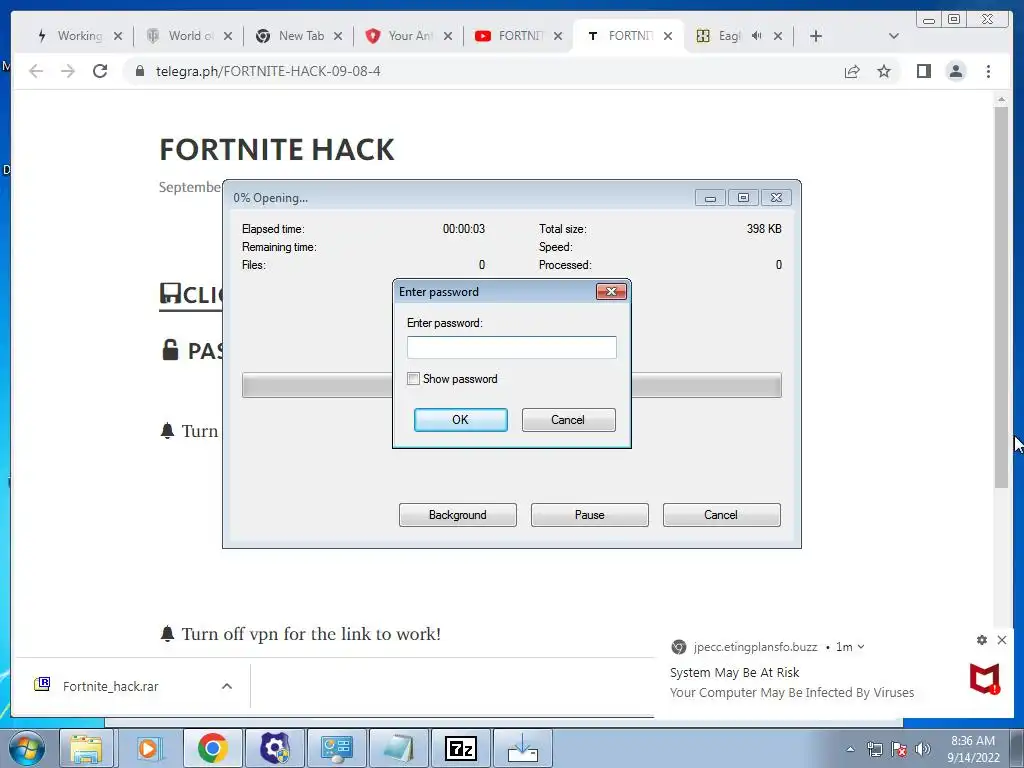Share this page icon in address bar

point(852,71)
